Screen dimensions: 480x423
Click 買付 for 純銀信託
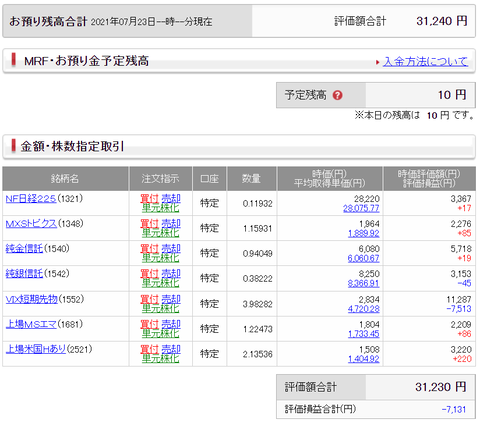(x=149, y=274)
